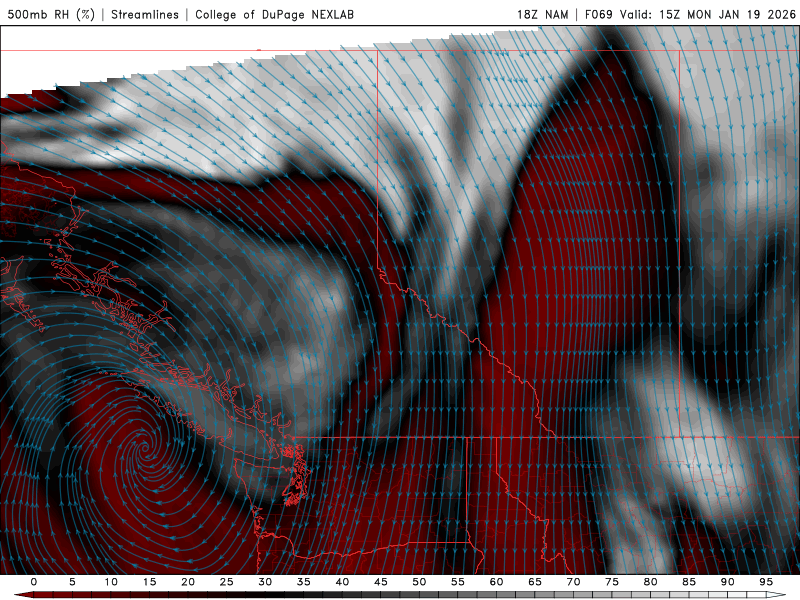Click the colorbar label "0"
The image size is (800, 600).
(x=34, y=582)
